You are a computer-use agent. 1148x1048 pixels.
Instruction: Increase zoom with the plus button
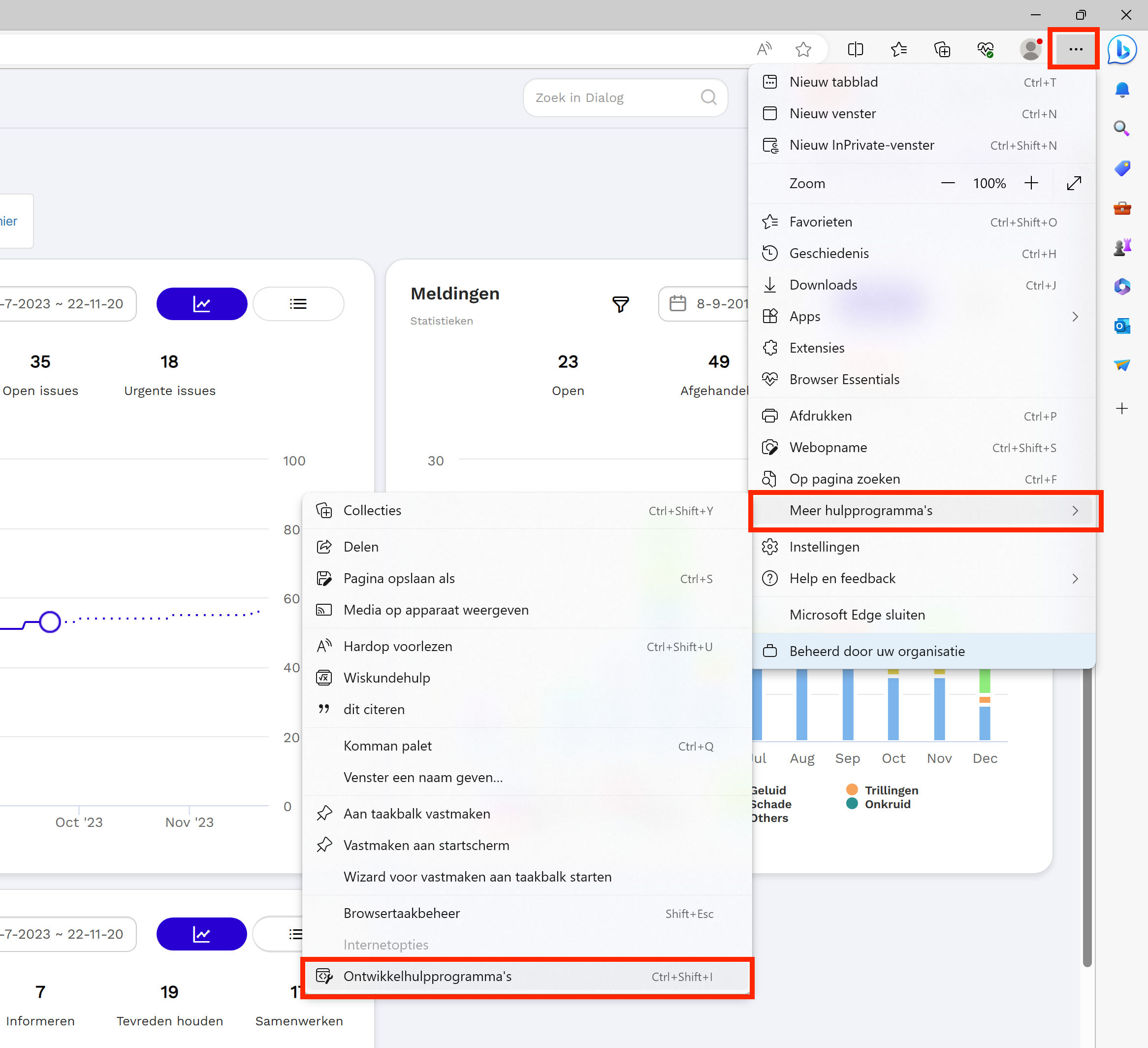click(1031, 183)
